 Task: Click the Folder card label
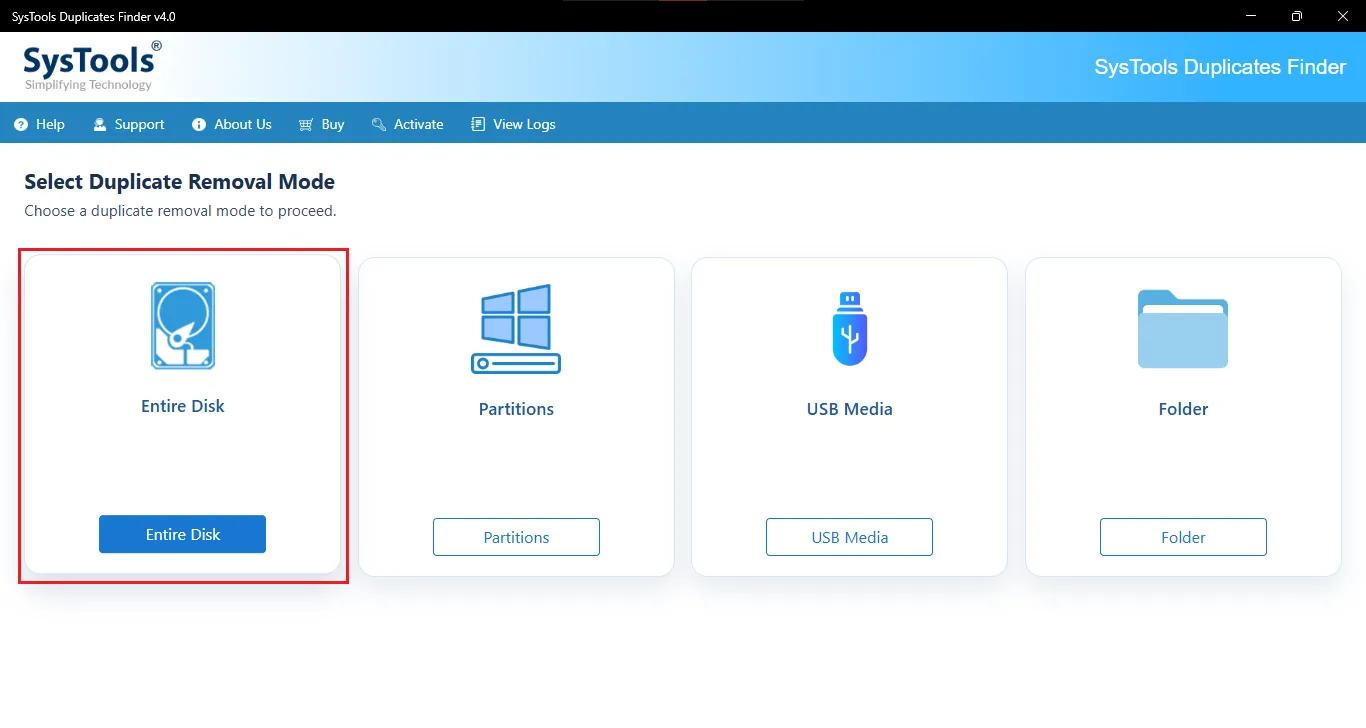click(x=1183, y=409)
